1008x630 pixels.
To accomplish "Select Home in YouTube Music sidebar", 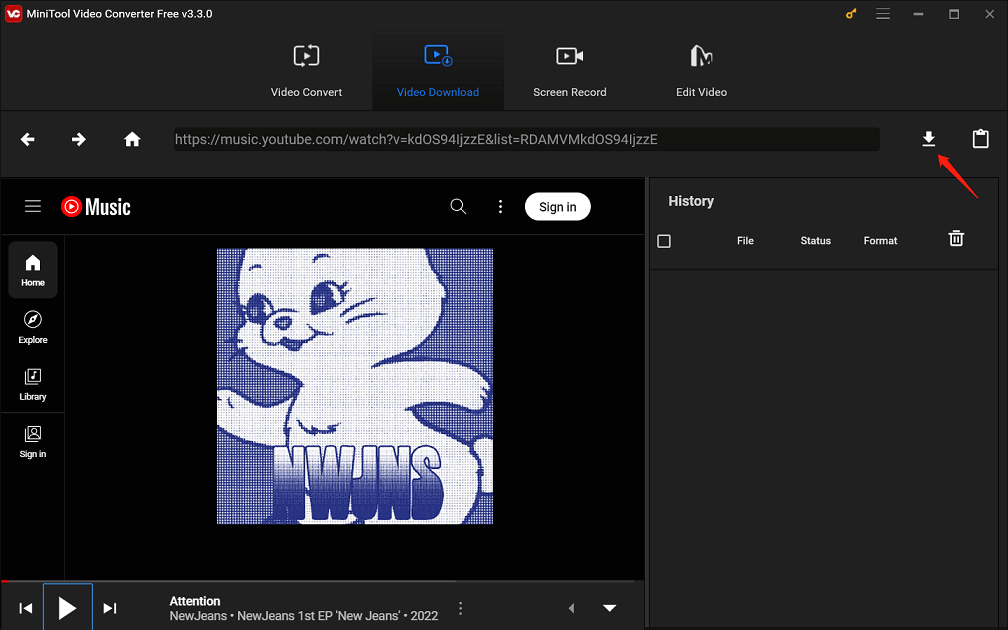I will point(33,270).
